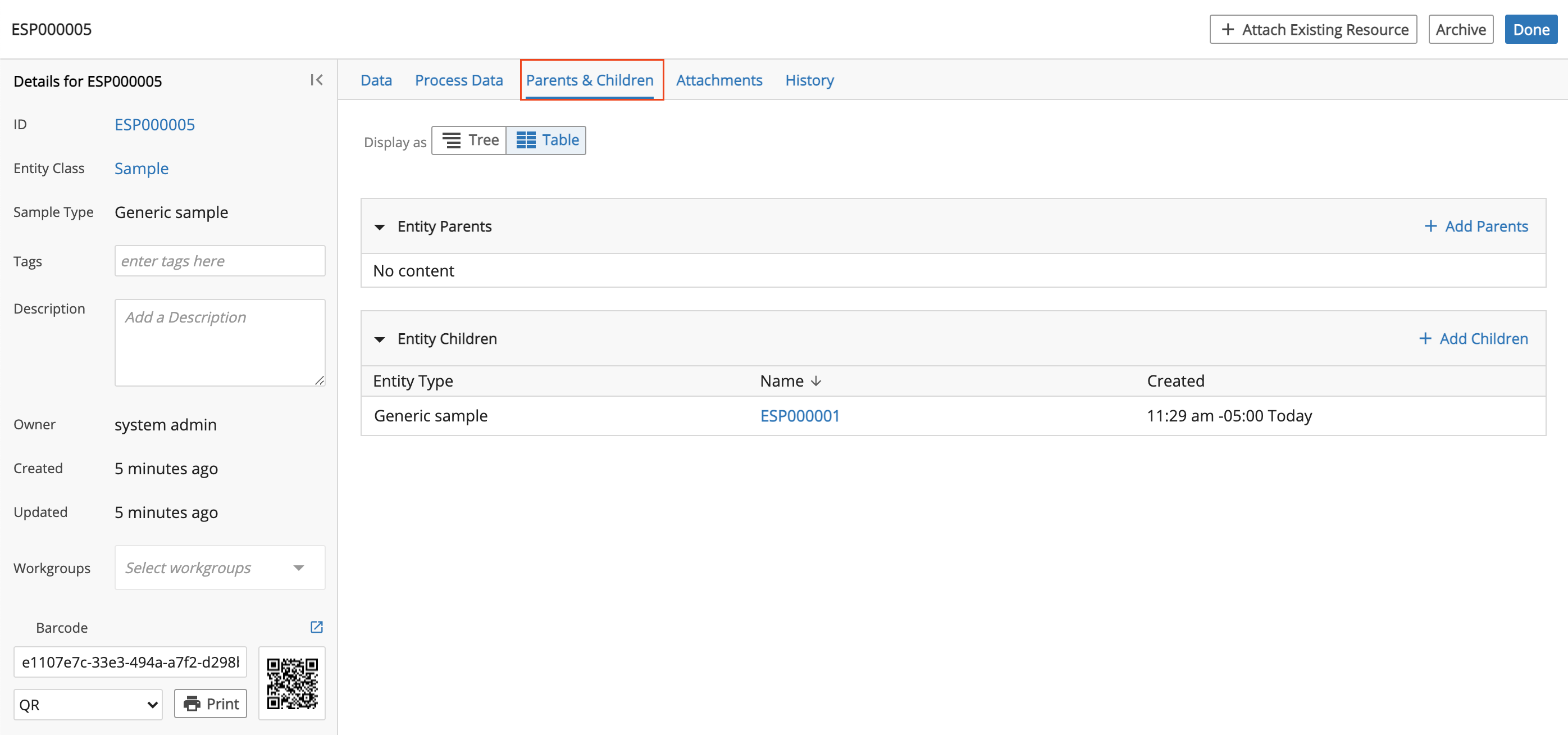Click the 11:29 am -05:00 Today cell
The height and width of the screenshot is (735, 1568).
click(1229, 416)
